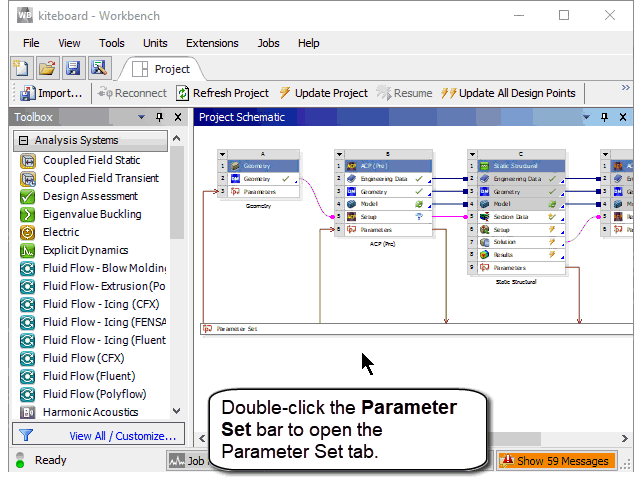Viewport: 642px width, 480px height.
Task: Click View All / Customize link
Action: tap(122, 436)
